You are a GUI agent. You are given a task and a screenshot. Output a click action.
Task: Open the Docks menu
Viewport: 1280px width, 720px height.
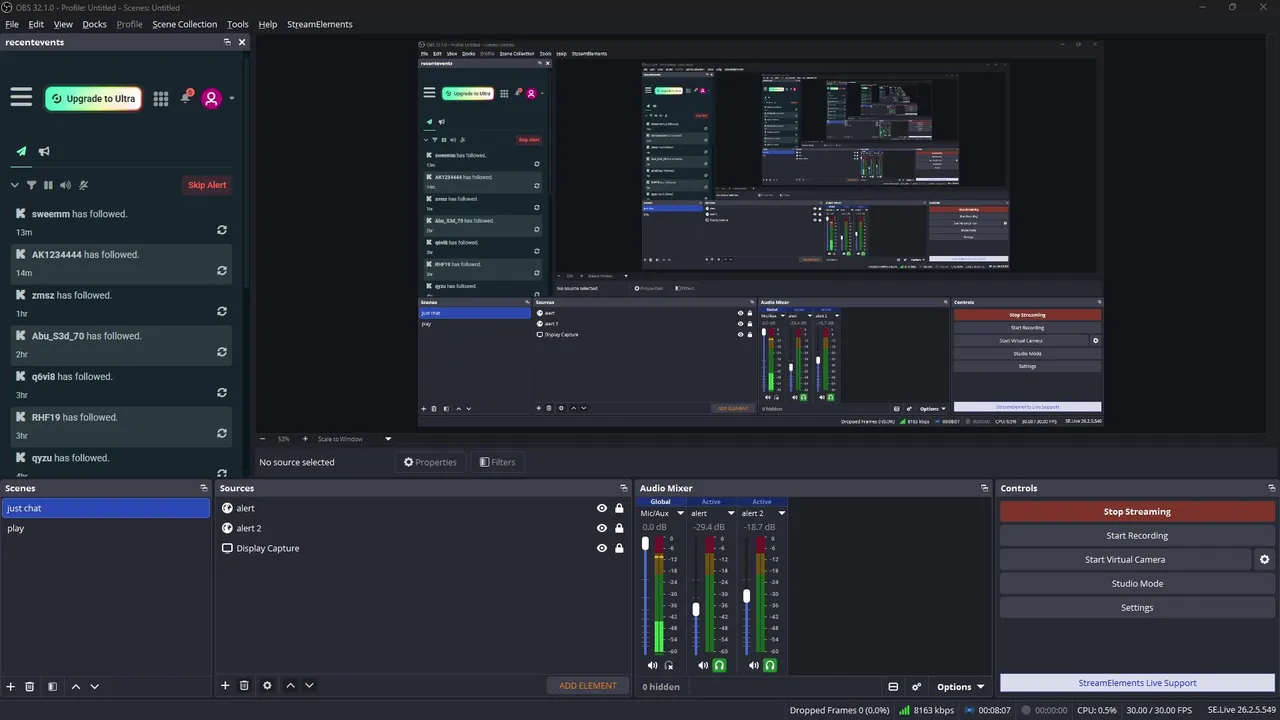(94, 24)
